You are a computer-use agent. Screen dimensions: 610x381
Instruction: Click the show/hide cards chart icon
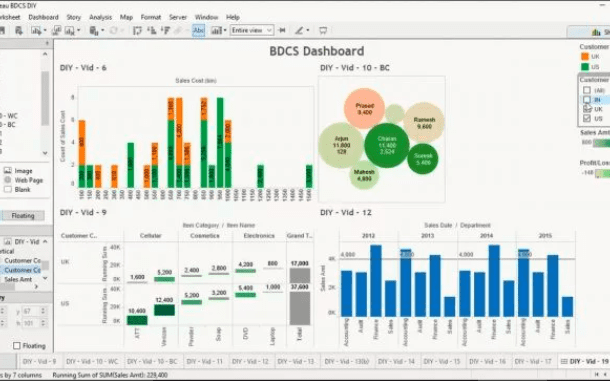[216, 30]
